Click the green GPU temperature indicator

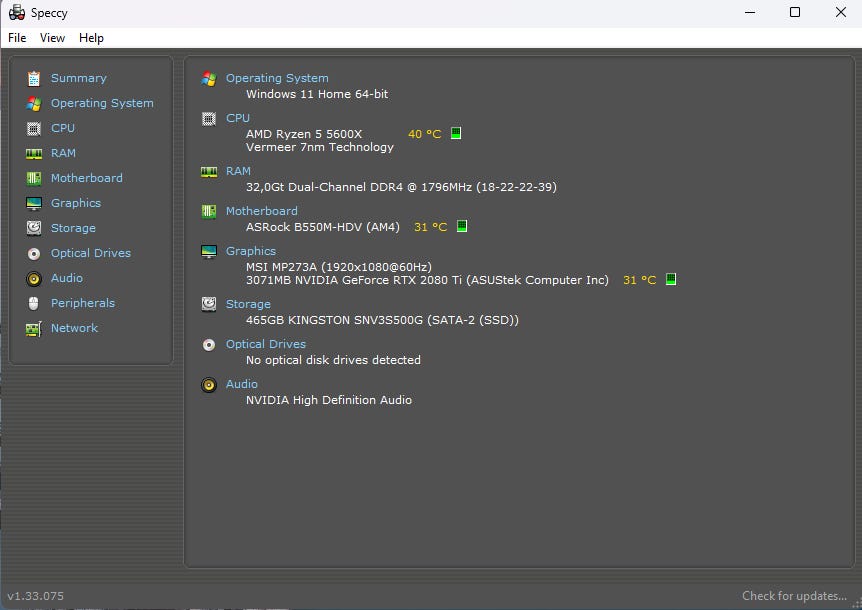coord(671,279)
